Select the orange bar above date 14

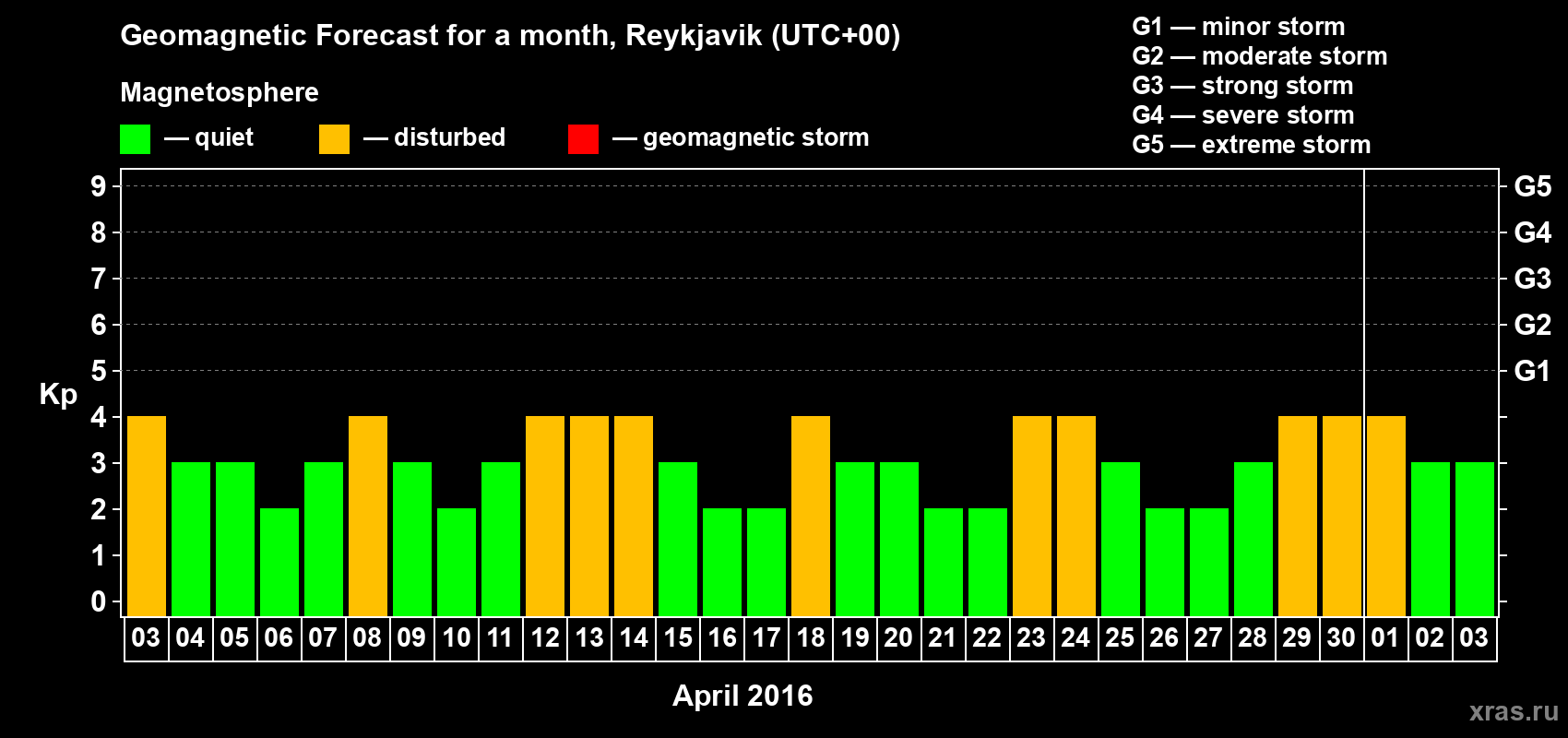coord(634,517)
